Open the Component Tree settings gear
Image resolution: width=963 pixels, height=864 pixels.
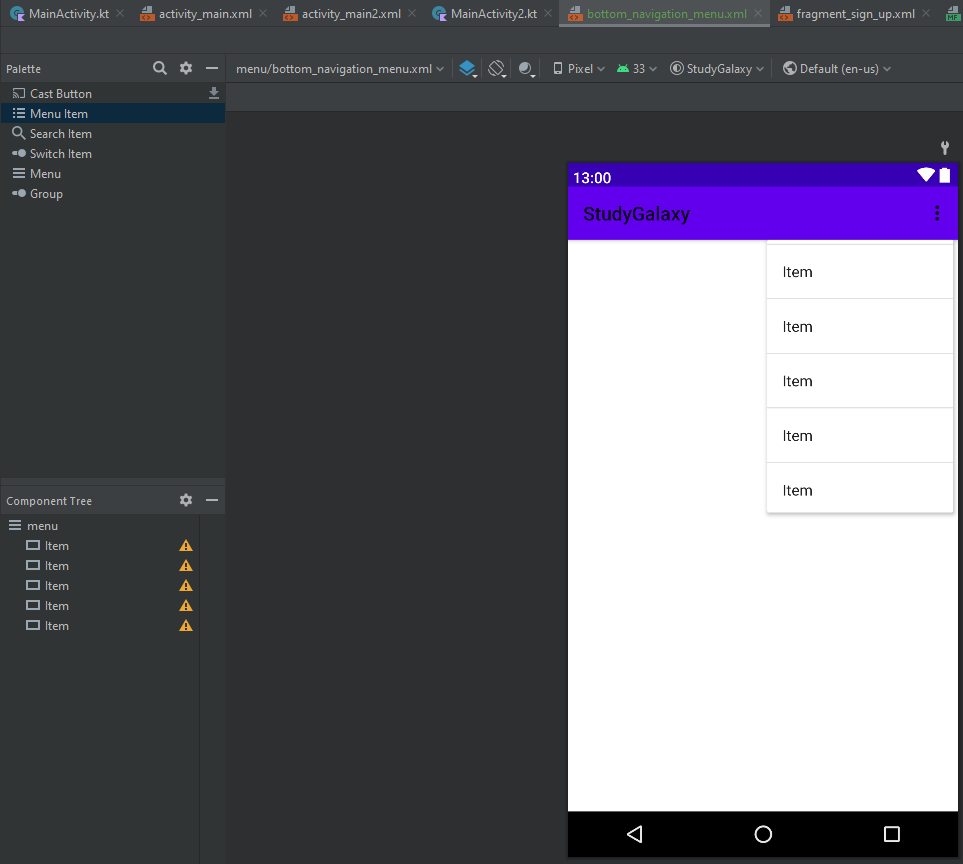[185, 500]
